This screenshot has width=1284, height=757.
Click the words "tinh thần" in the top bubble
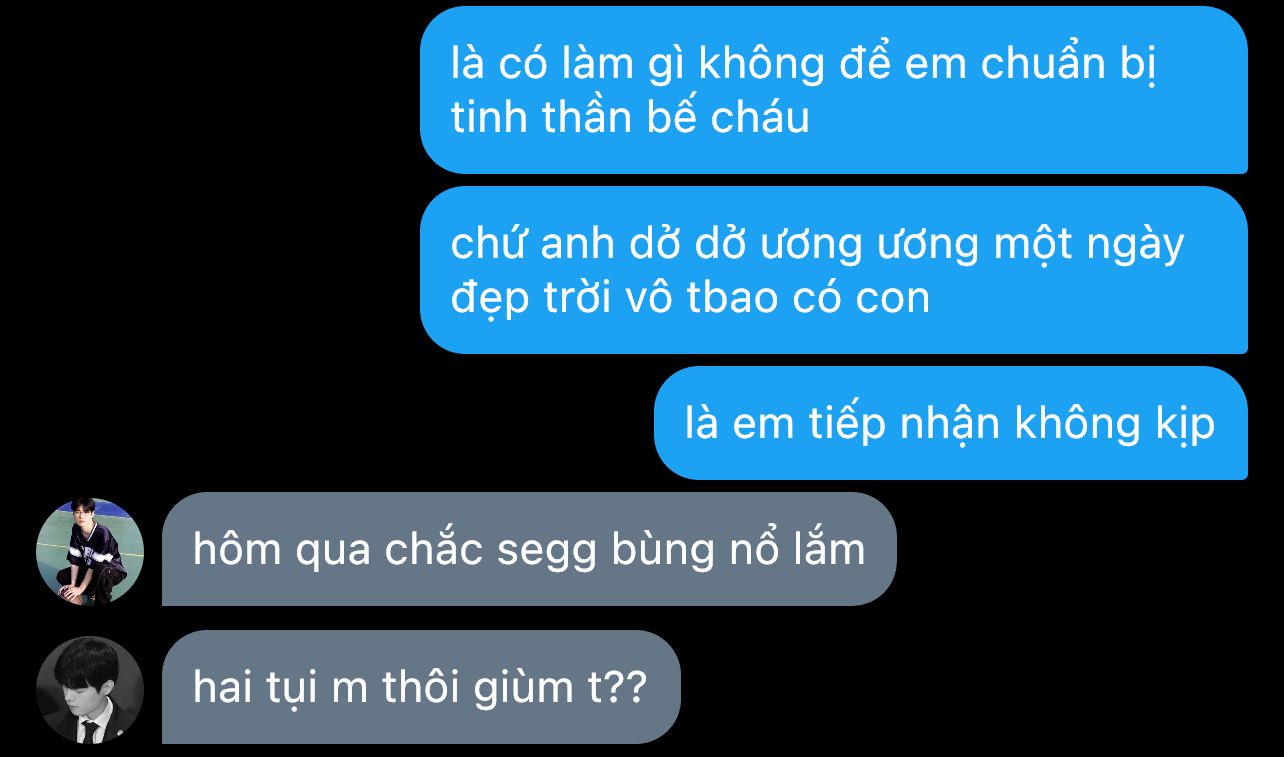541,117
